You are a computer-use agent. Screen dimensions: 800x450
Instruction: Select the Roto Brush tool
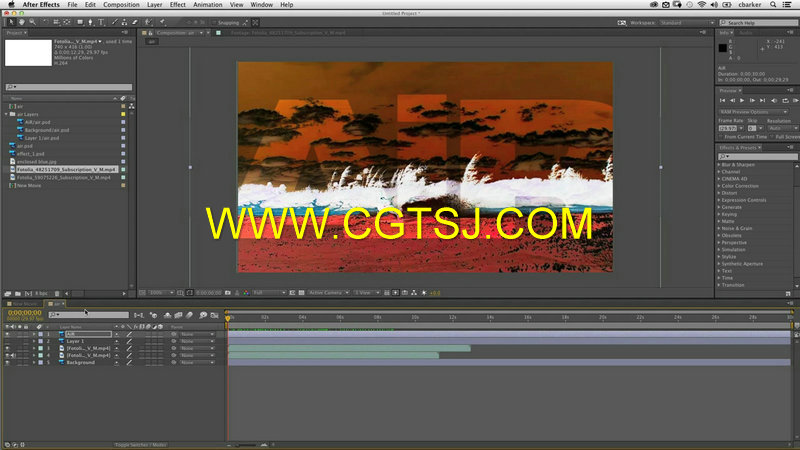(x=148, y=22)
